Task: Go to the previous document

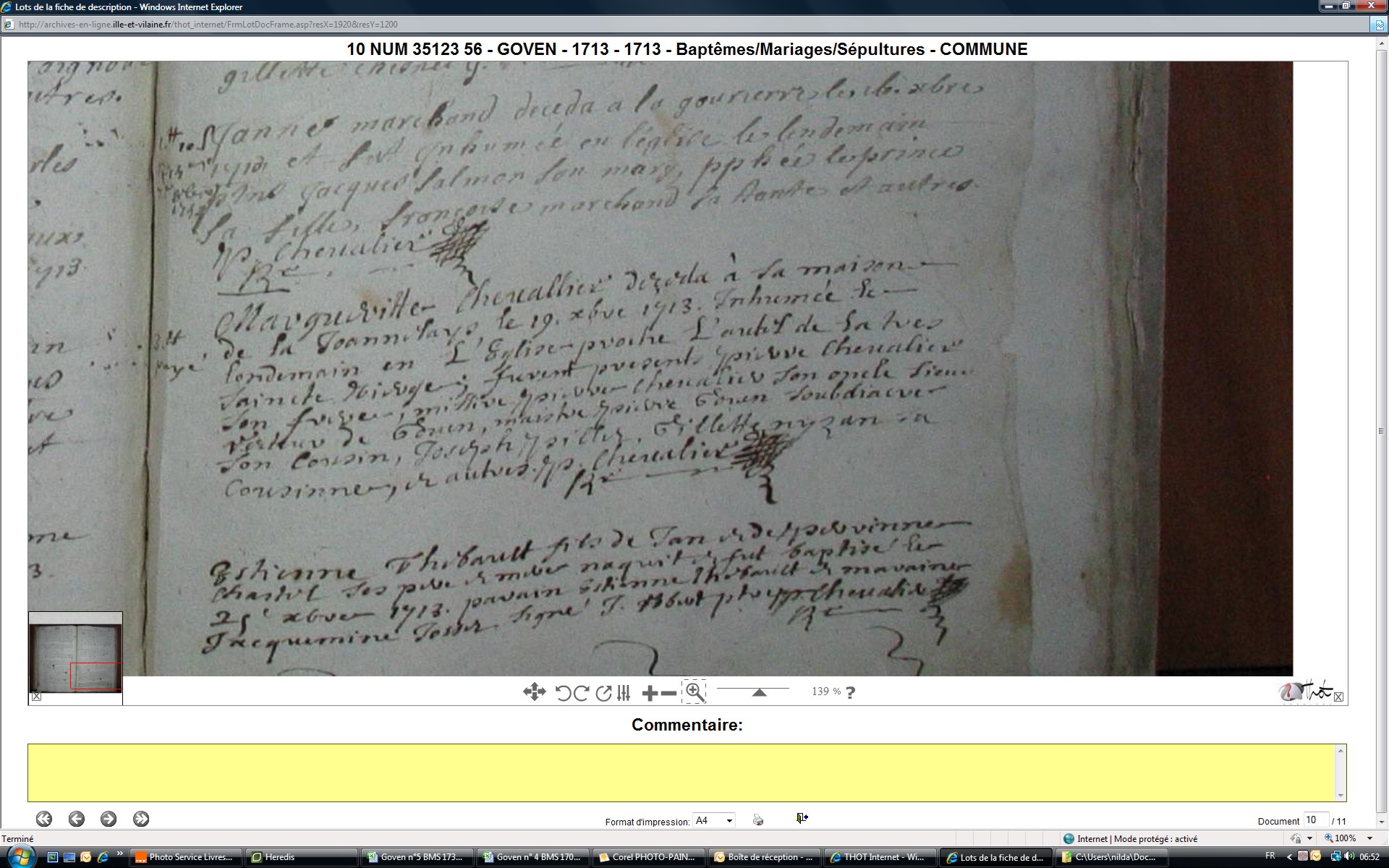Action: pyautogui.click(x=77, y=819)
